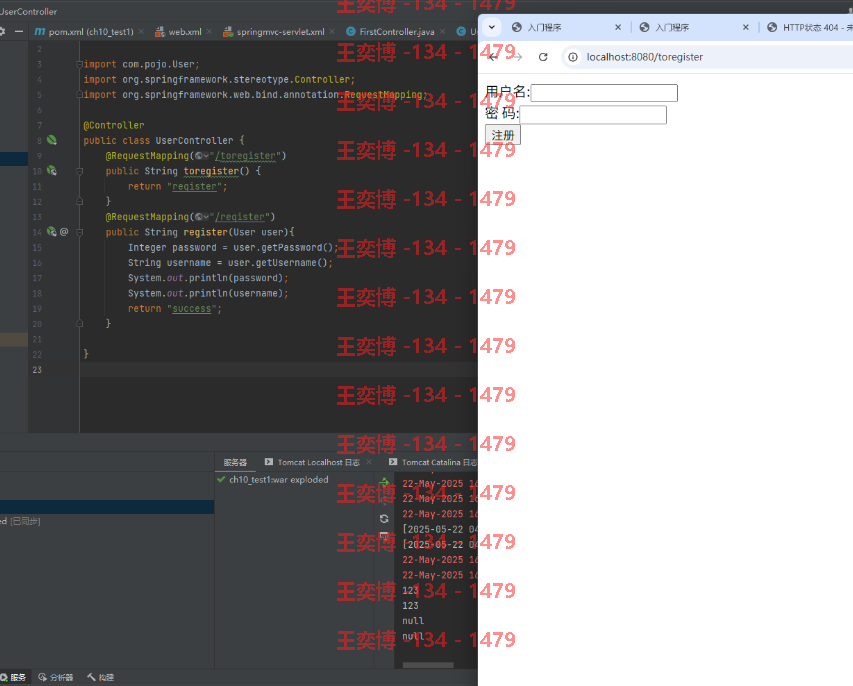
Task: Close the Tomcat Localhost 日志 tab
Action: click(369, 462)
